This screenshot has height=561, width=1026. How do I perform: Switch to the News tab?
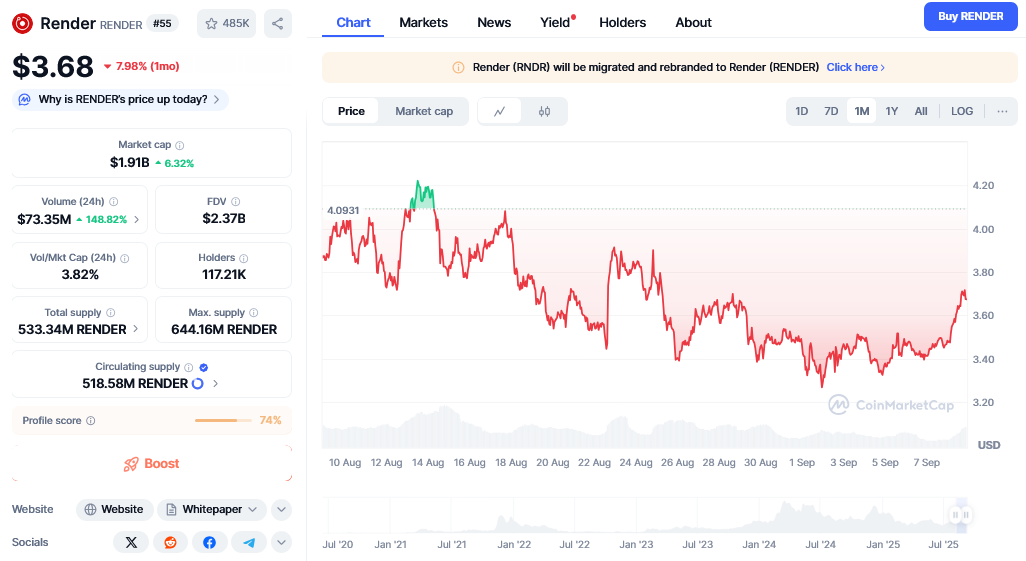(494, 22)
